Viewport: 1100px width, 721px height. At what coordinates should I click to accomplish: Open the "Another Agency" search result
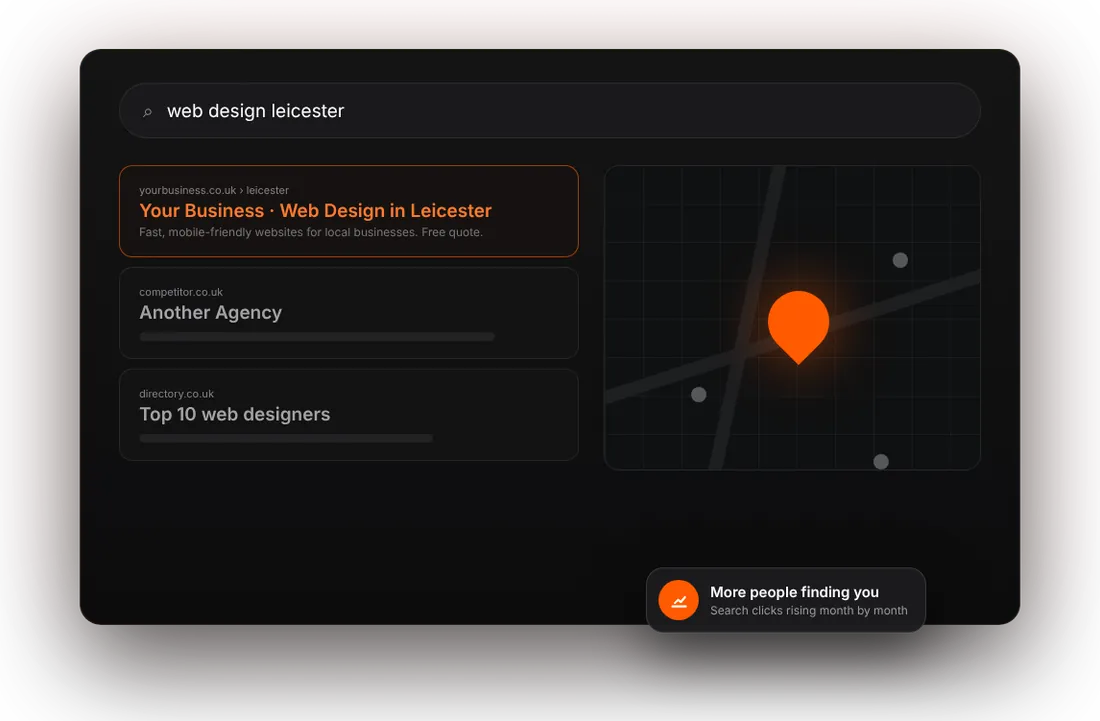[x=349, y=313]
